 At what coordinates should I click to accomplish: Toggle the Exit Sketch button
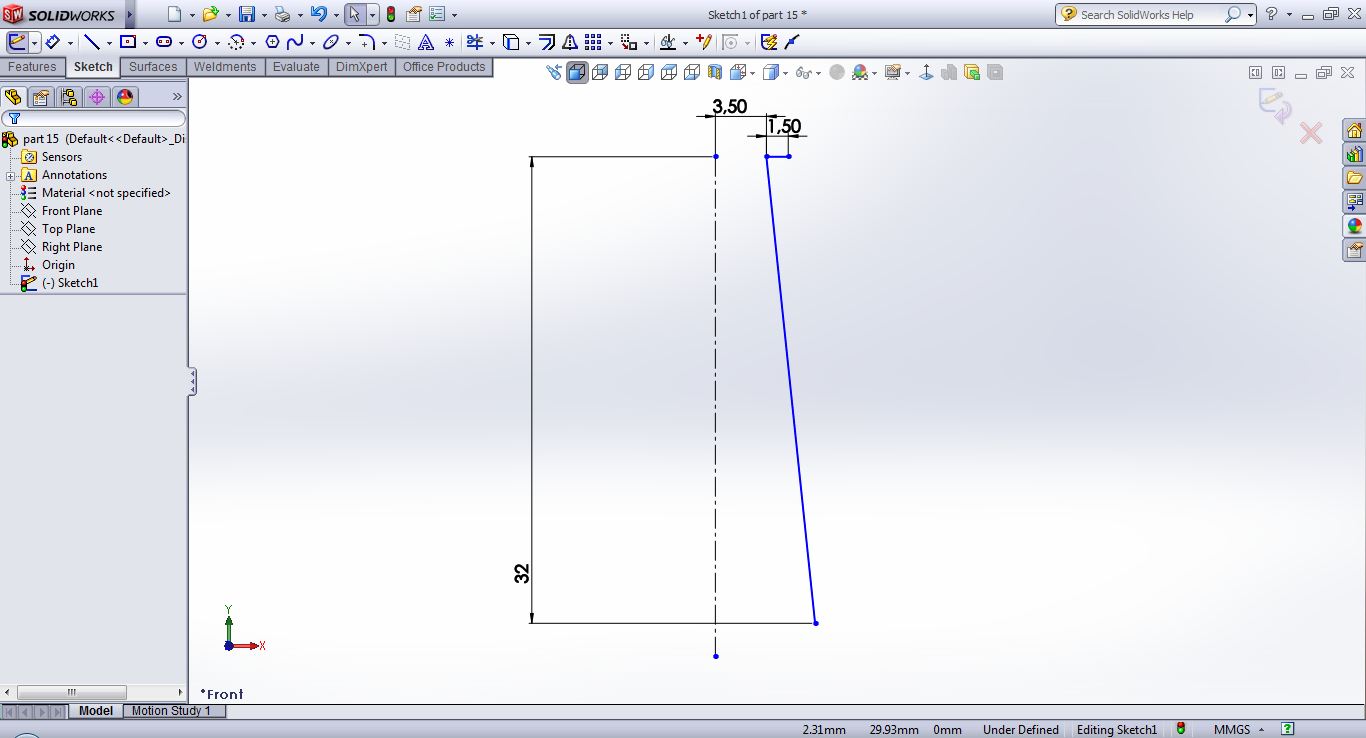pos(17,42)
